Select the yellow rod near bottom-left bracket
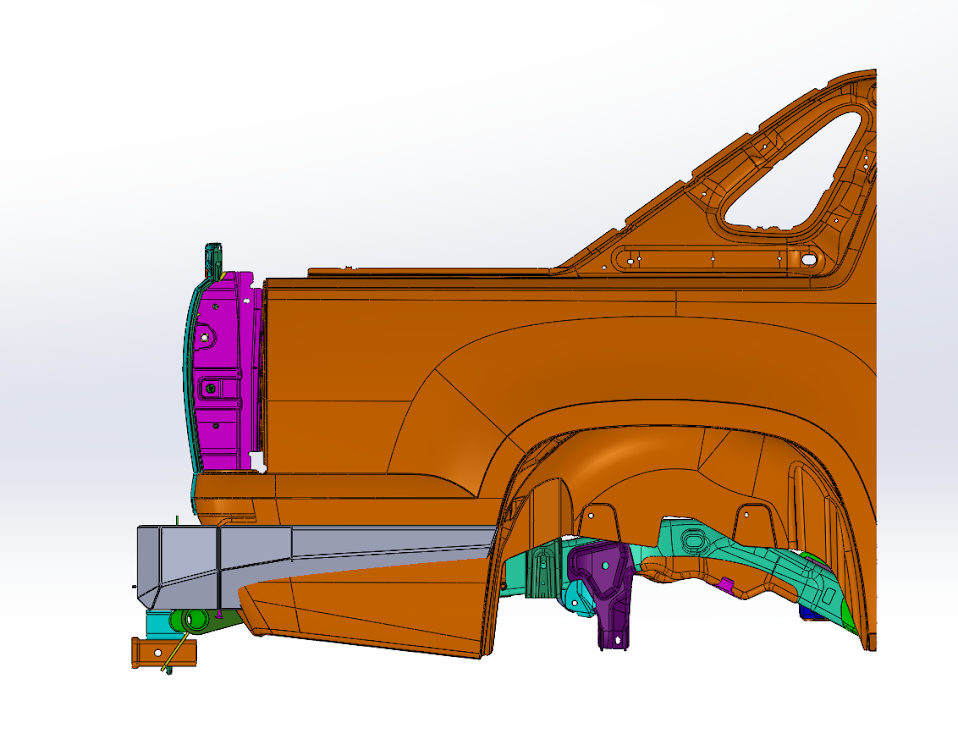 pyautogui.click(x=180, y=653)
